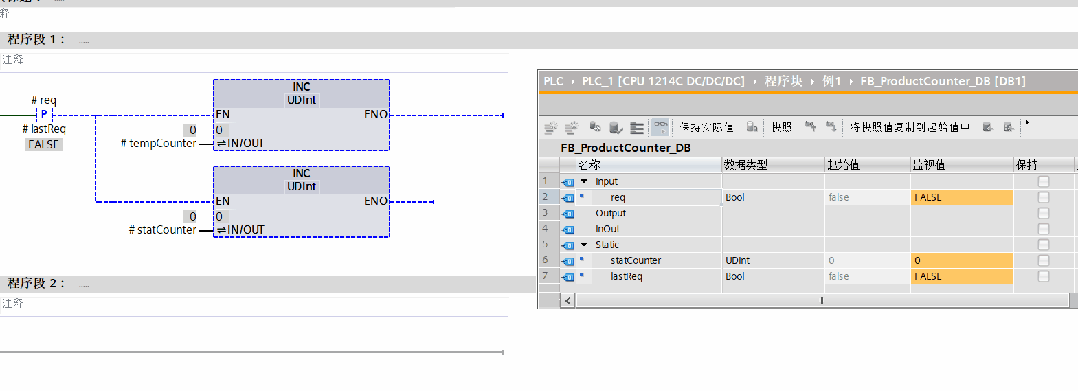Image resolution: width=1078 pixels, height=391 pixels.
Task: Toggle the retain checkbox for req row
Action: [x=1044, y=197]
